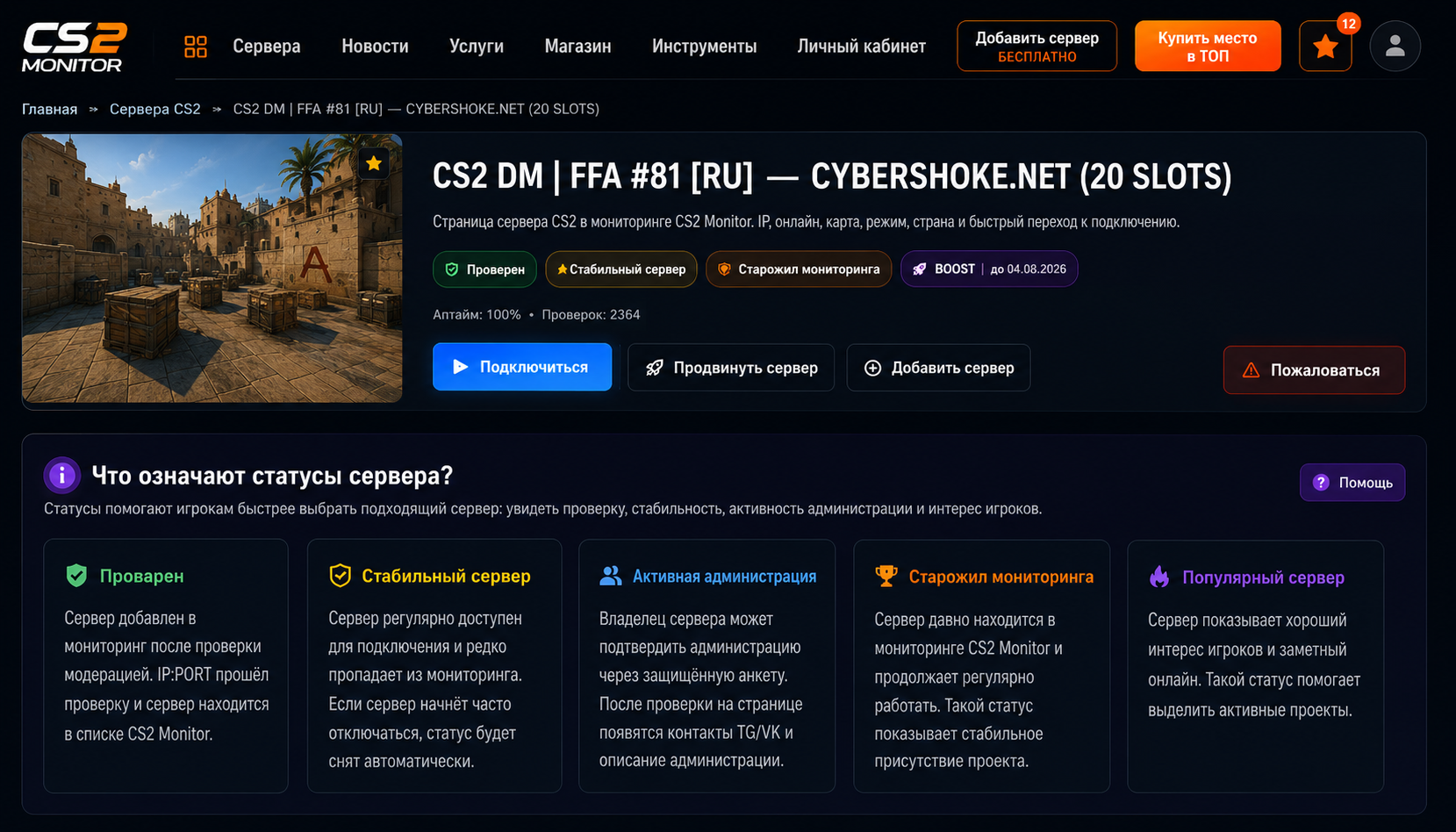Image resolution: width=1456 pixels, height=832 pixels.
Task: Report server with Пожаловаться button
Action: [1314, 370]
